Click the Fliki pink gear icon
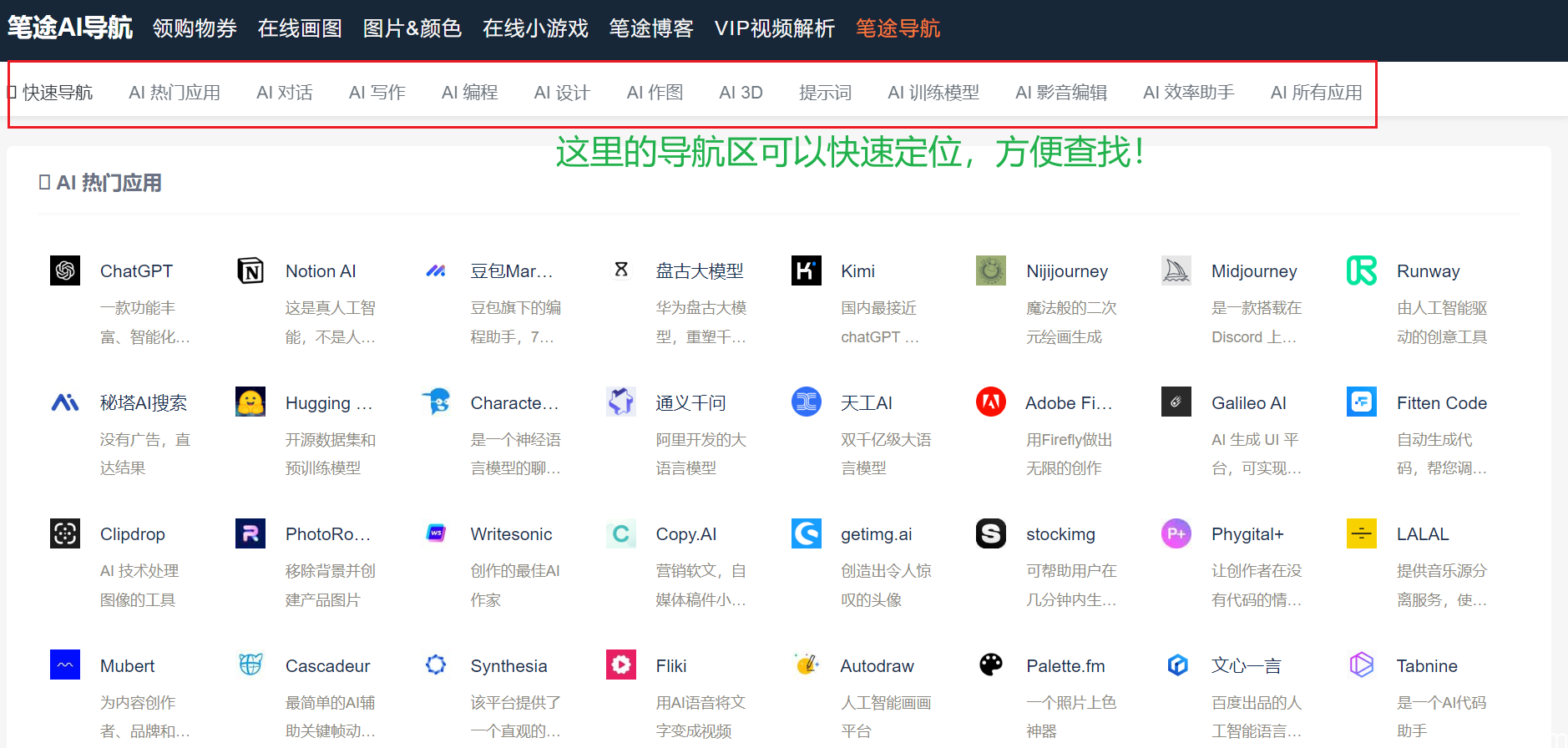The image size is (1568, 748). [x=621, y=665]
